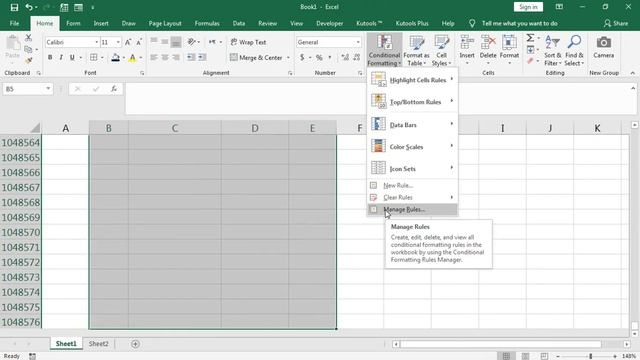Open the File tab
The width and height of the screenshot is (640, 360).
[14, 23]
